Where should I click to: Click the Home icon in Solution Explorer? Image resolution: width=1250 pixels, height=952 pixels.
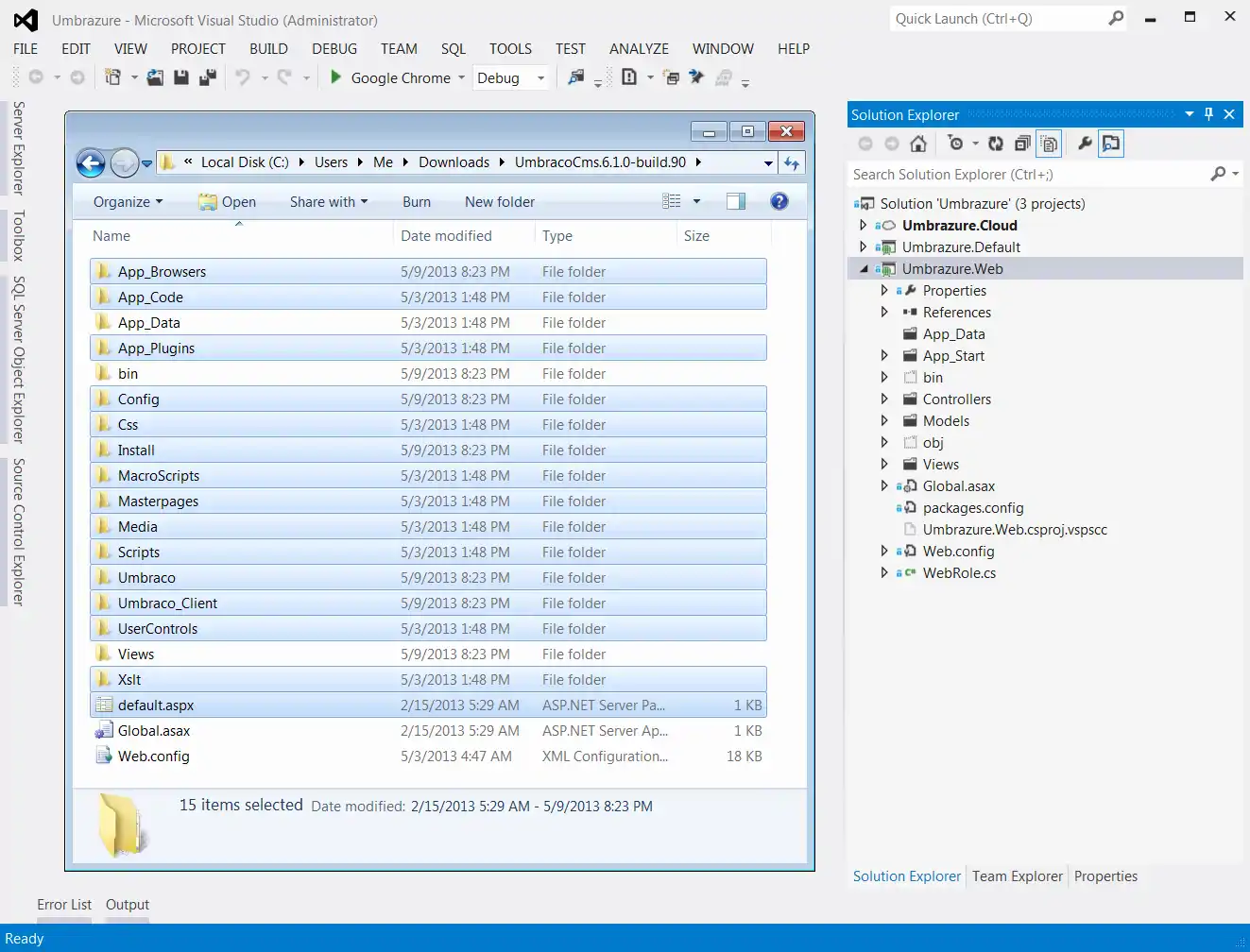(x=917, y=144)
